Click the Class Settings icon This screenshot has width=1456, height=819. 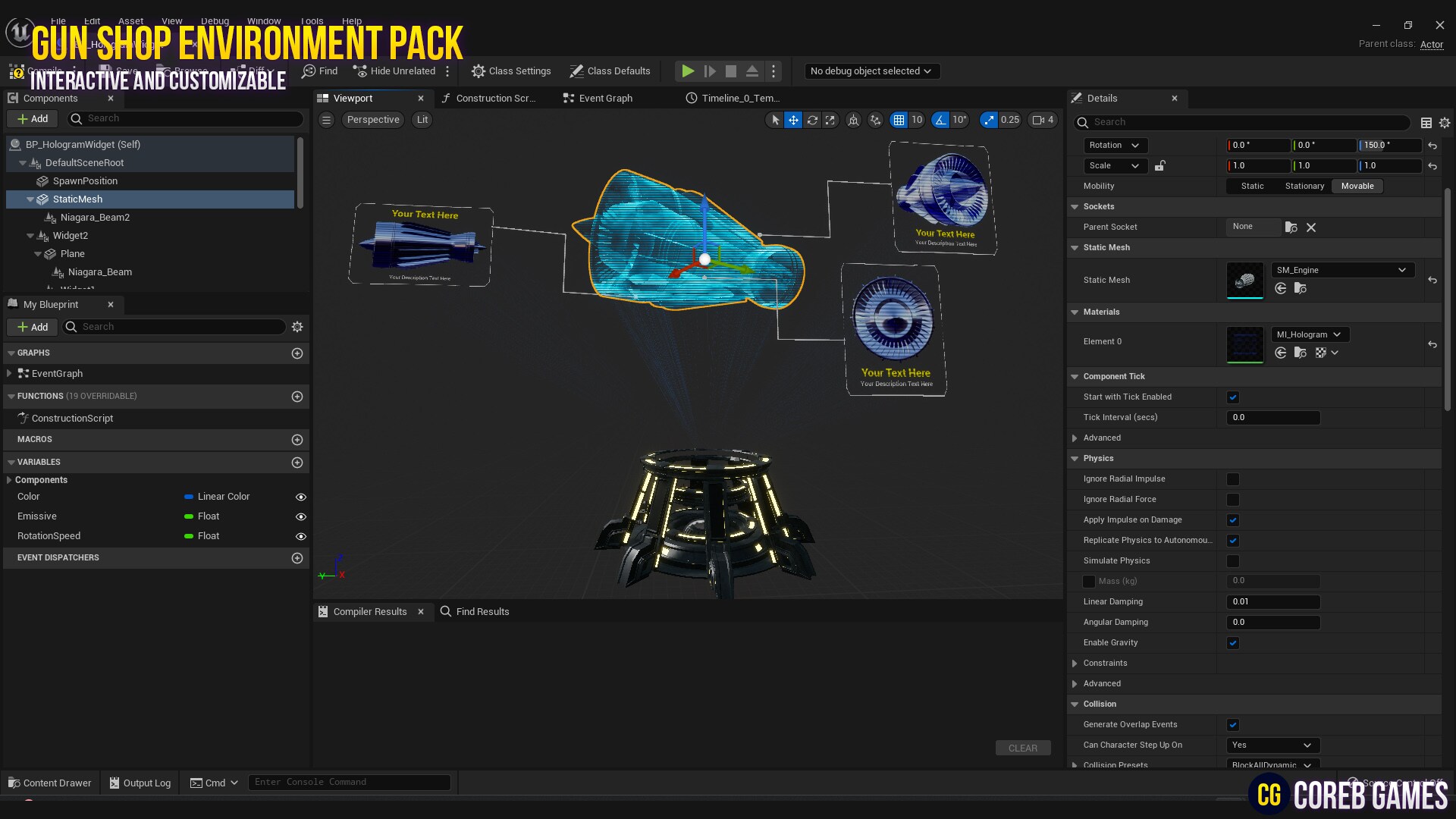coord(479,71)
